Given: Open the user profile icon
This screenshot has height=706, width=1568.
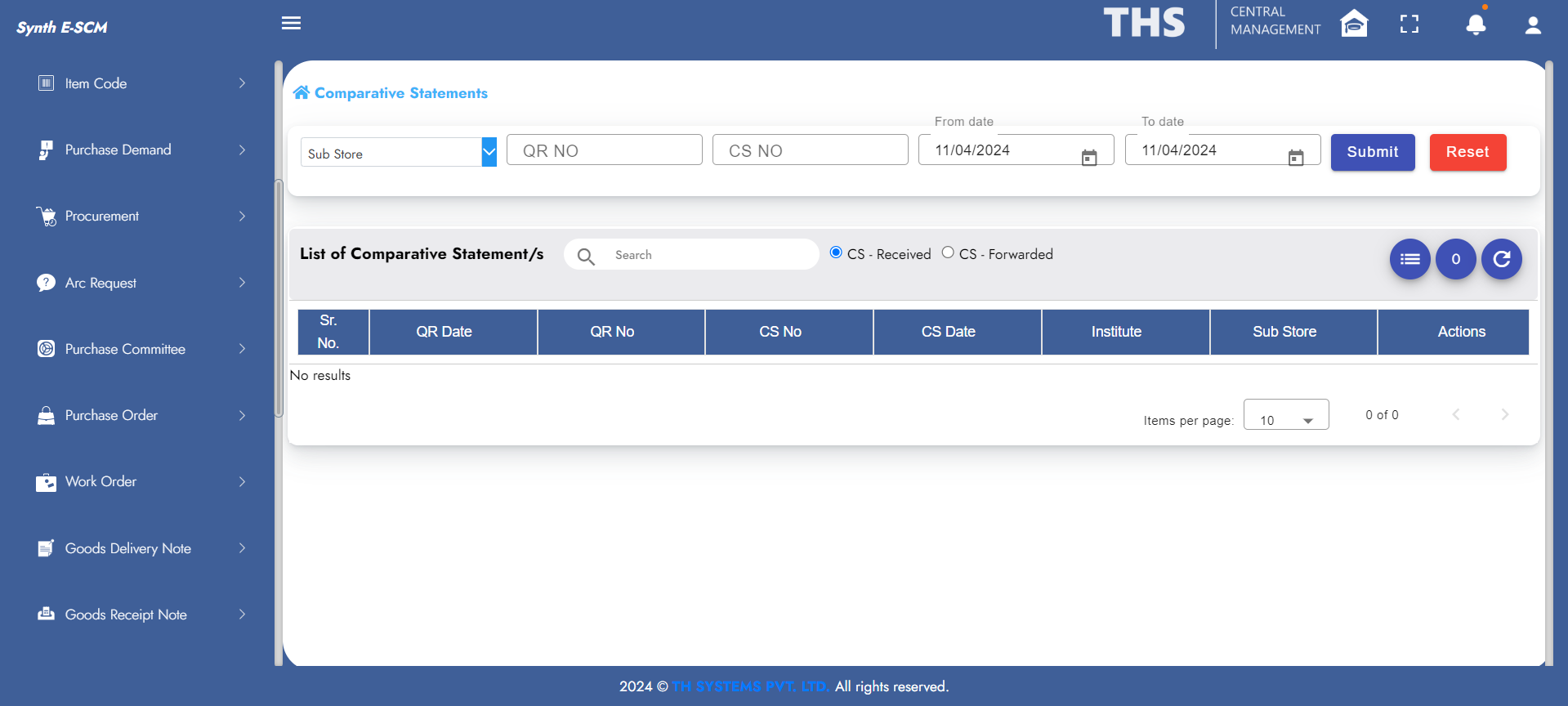Looking at the screenshot, I should [x=1532, y=25].
